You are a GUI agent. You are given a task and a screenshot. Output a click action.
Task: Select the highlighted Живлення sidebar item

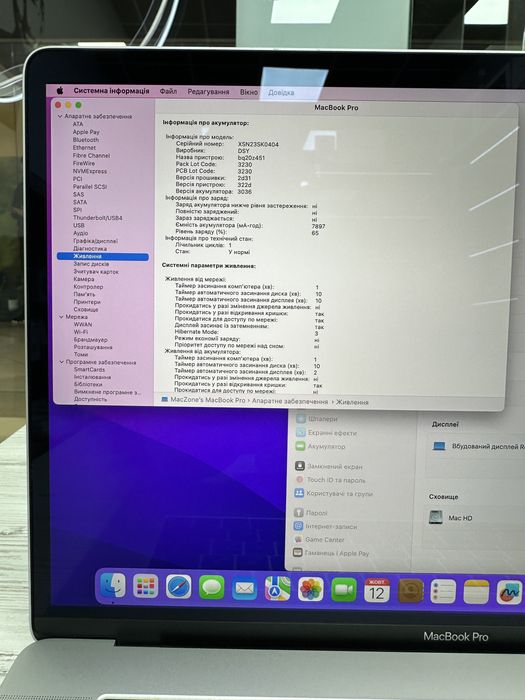click(103, 256)
